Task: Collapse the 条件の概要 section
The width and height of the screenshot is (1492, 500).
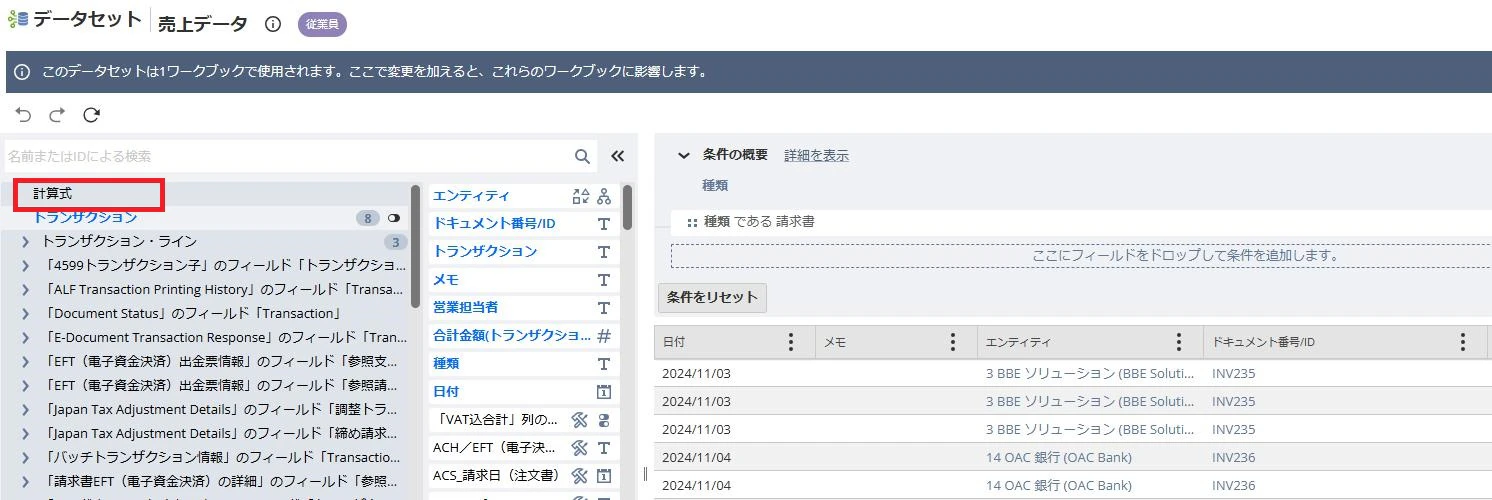Action: pos(684,155)
